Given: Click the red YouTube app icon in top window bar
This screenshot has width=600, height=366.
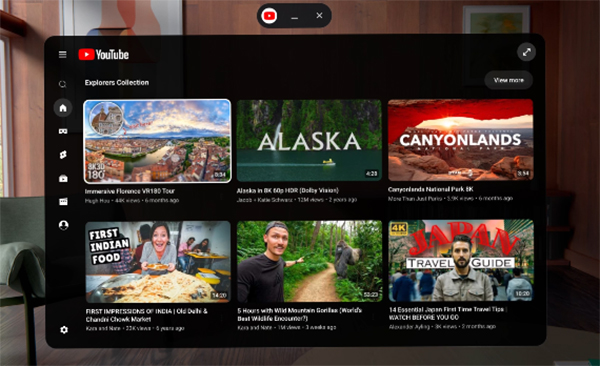Looking at the screenshot, I should (x=269, y=16).
